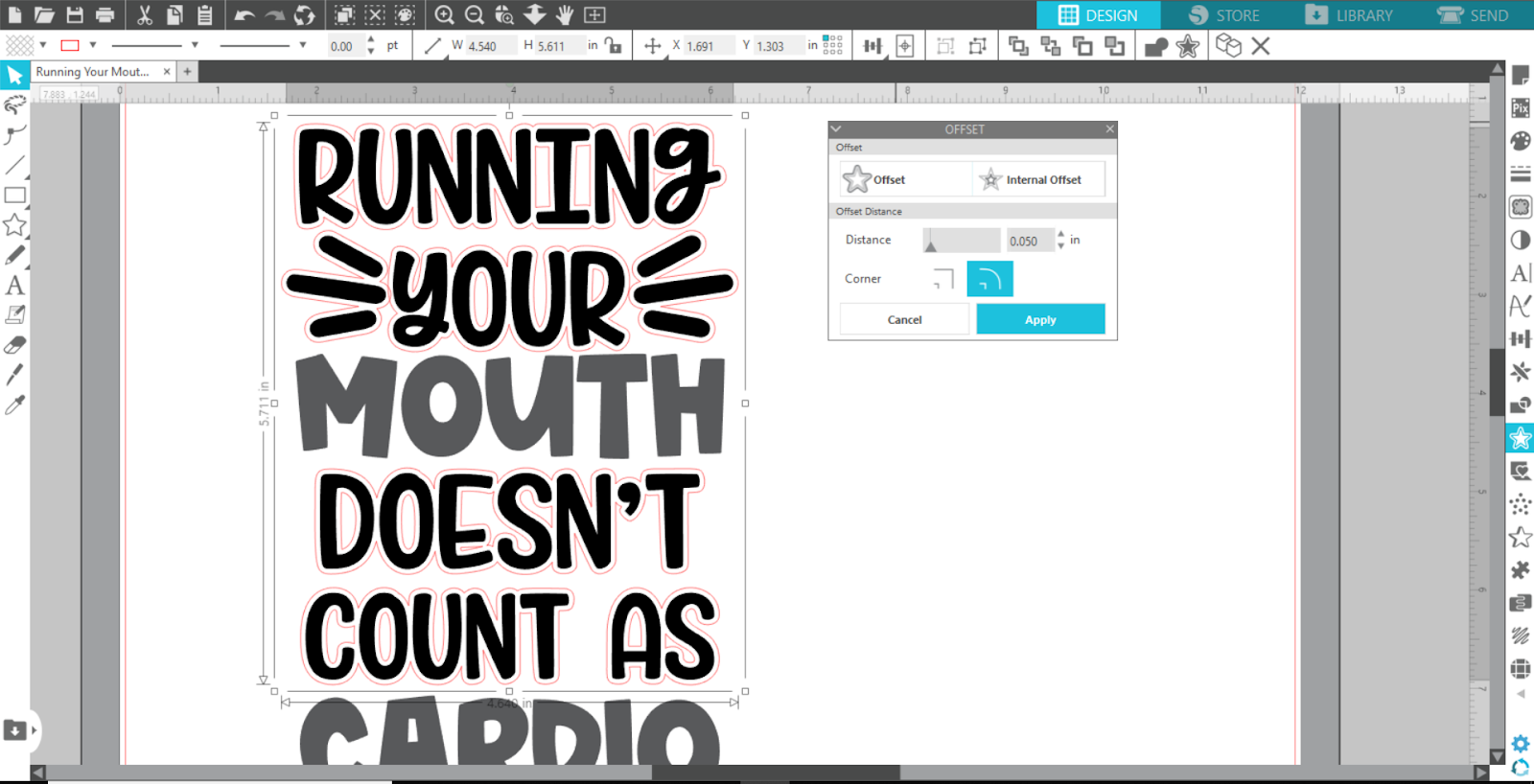The image size is (1534, 784).
Task: Choose the Internal Offset mode
Action: tap(1039, 179)
